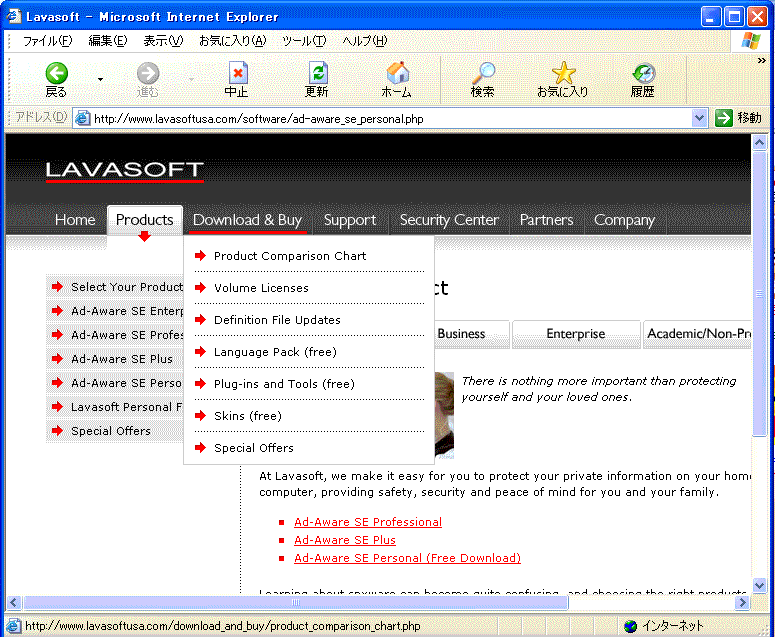
Task: Open the お気に入り(A) menu
Action: pyautogui.click(x=232, y=41)
